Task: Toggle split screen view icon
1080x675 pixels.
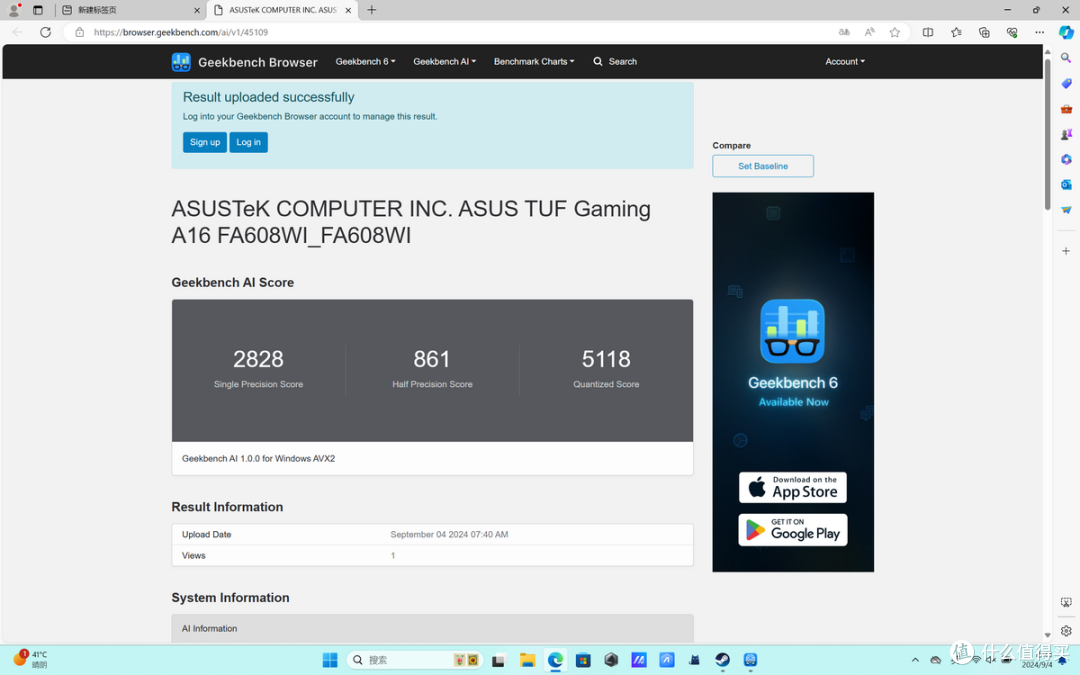Action: point(928,32)
